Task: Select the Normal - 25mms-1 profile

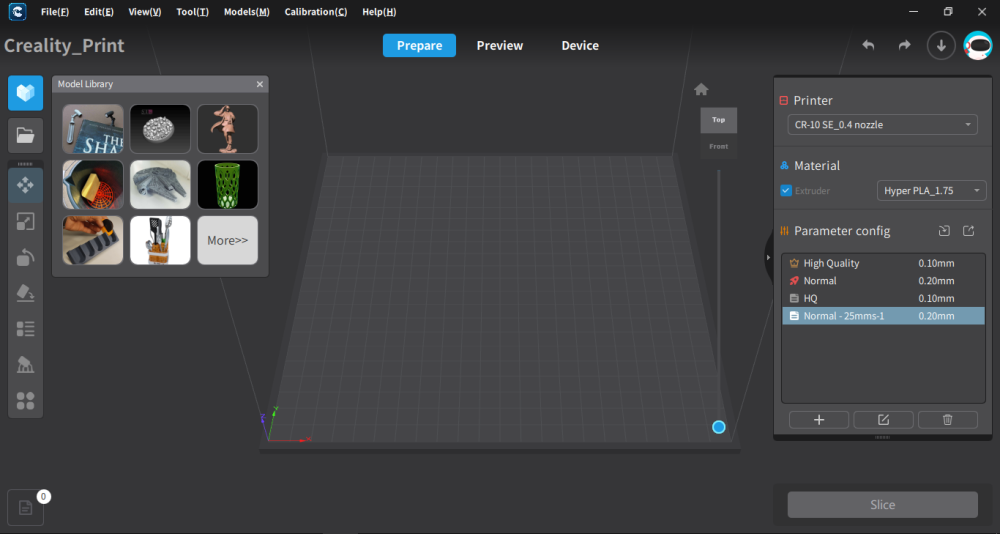Action: coord(883,316)
